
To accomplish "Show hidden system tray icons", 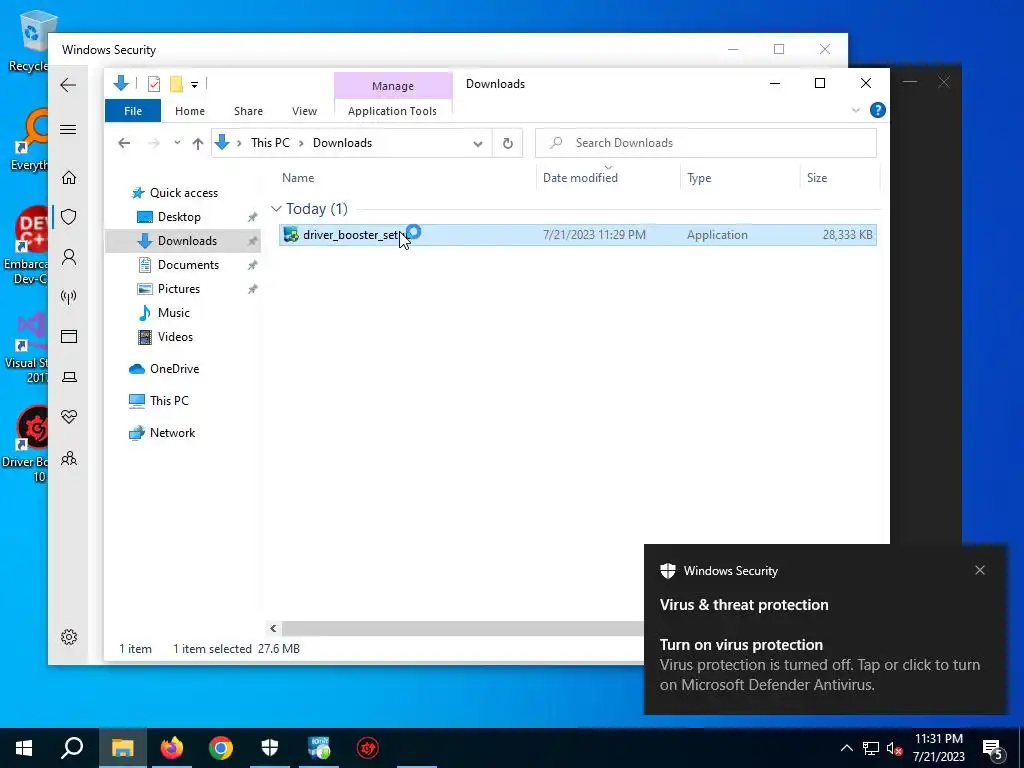I will tap(846, 748).
